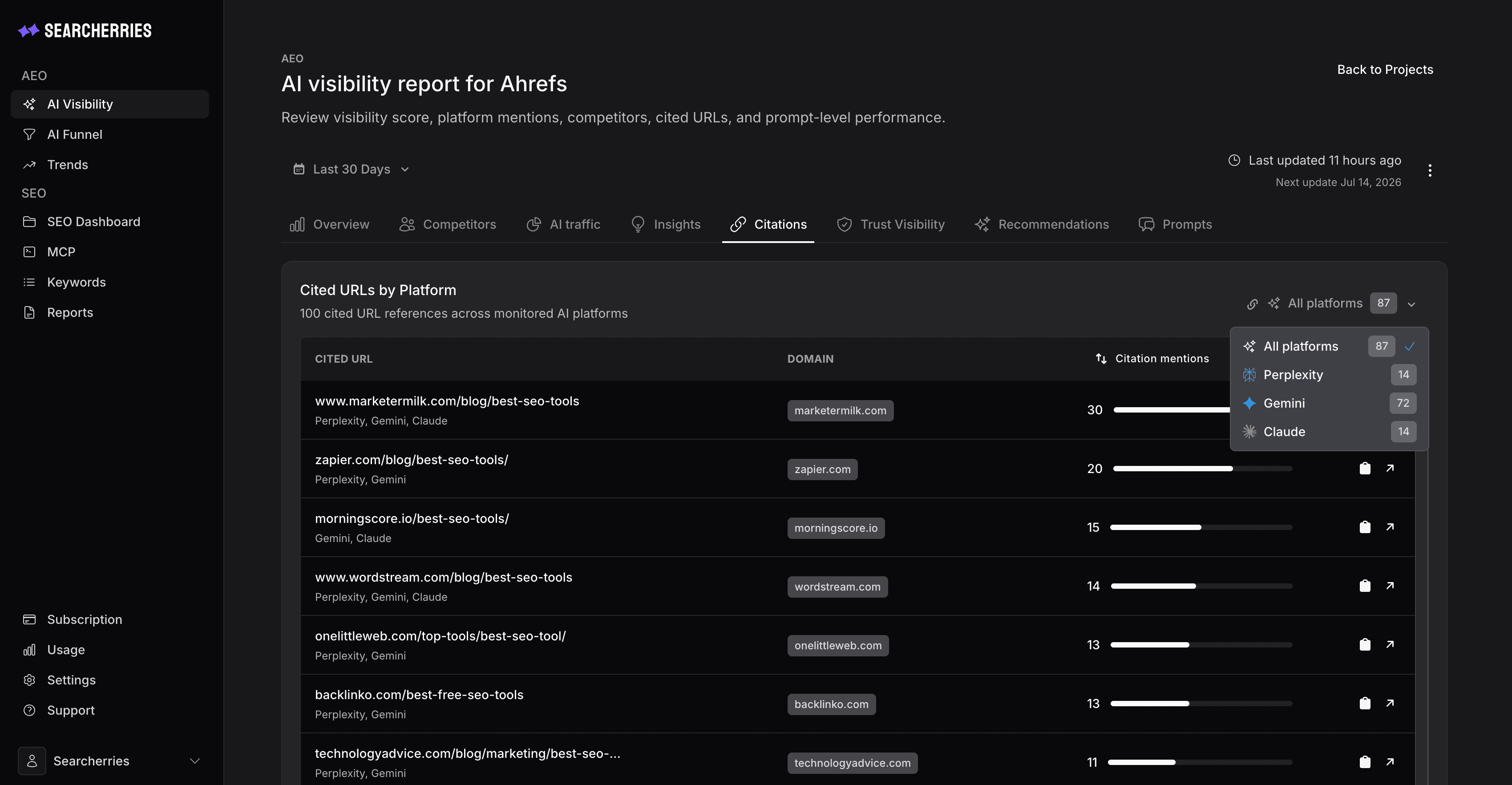This screenshot has width=1512, height=785.
Task: Click the three-dot more options icon
Action: click(1430, 170)
